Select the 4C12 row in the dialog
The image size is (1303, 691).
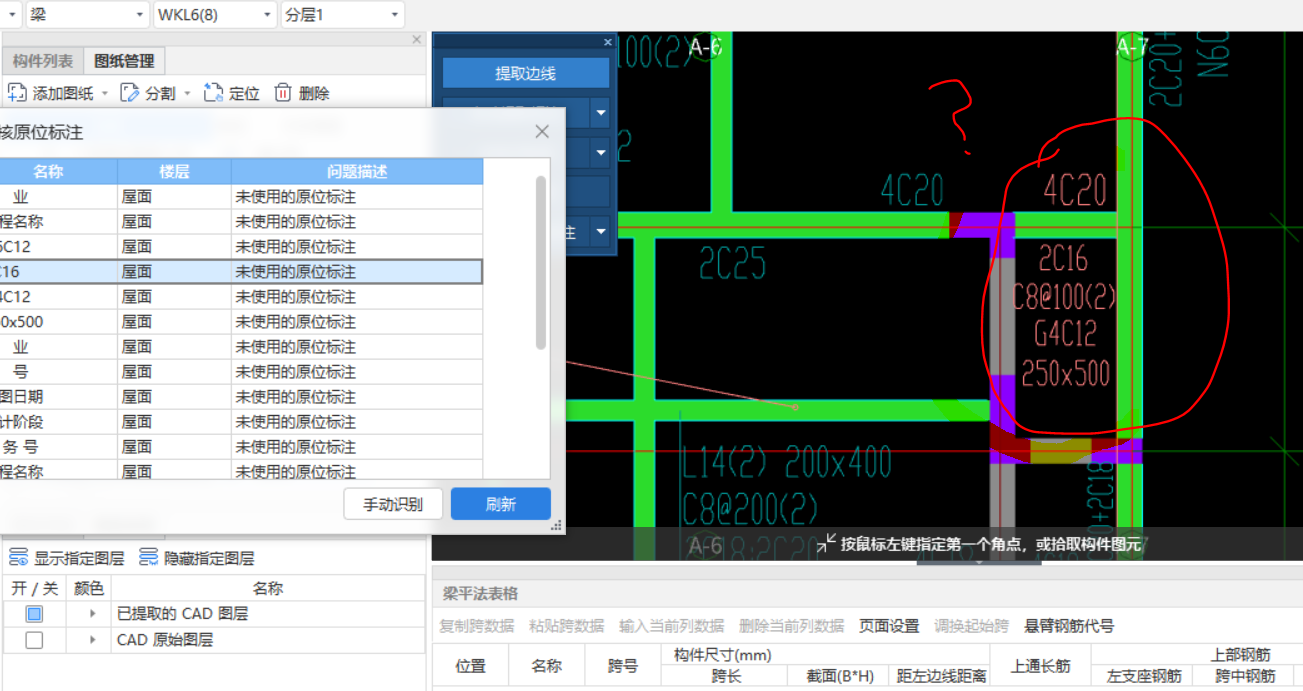click(241, 297)
